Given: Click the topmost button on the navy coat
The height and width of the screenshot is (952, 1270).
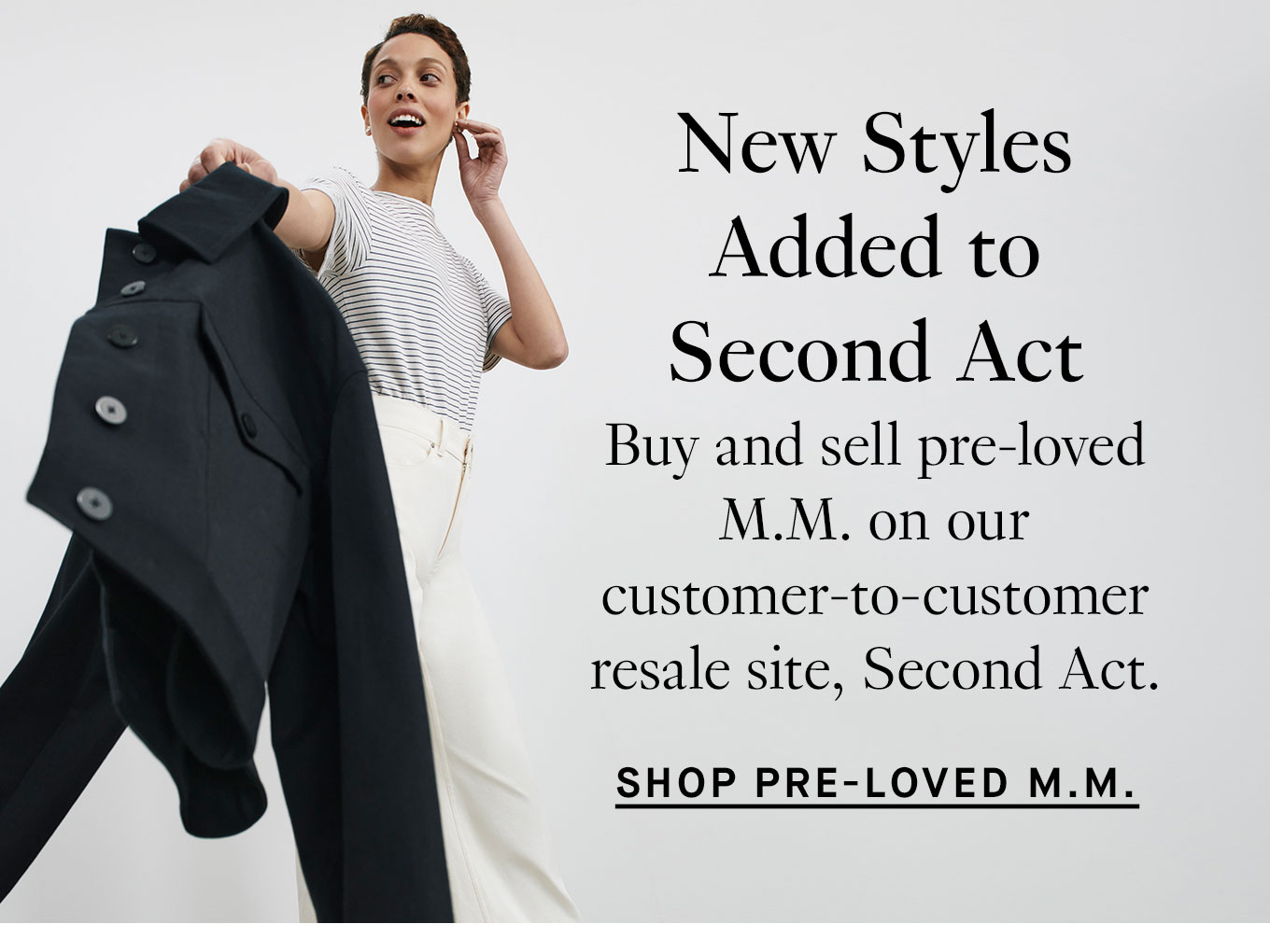Looking at the screenshot, I should 143,251.
